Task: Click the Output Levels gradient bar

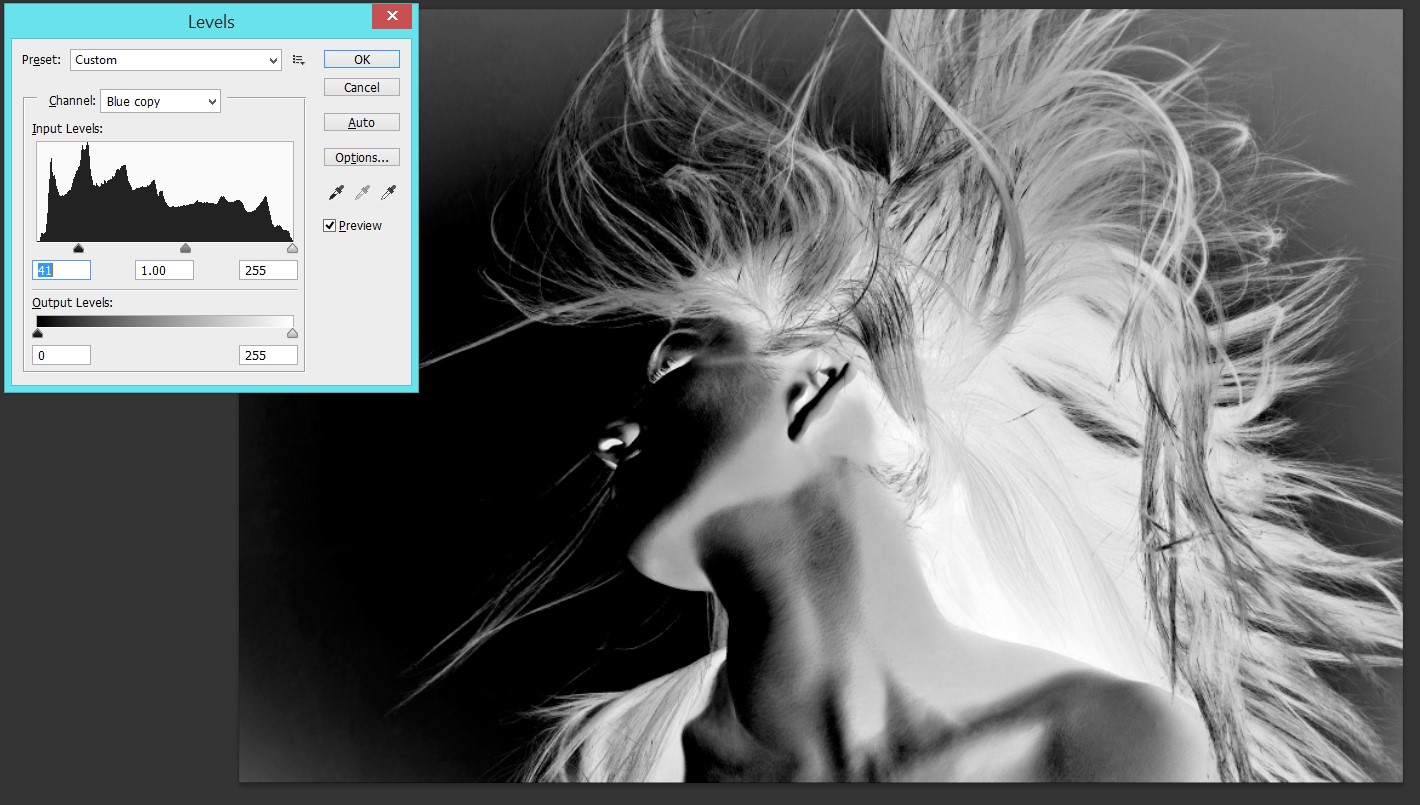Action: (x=165, y=321)
